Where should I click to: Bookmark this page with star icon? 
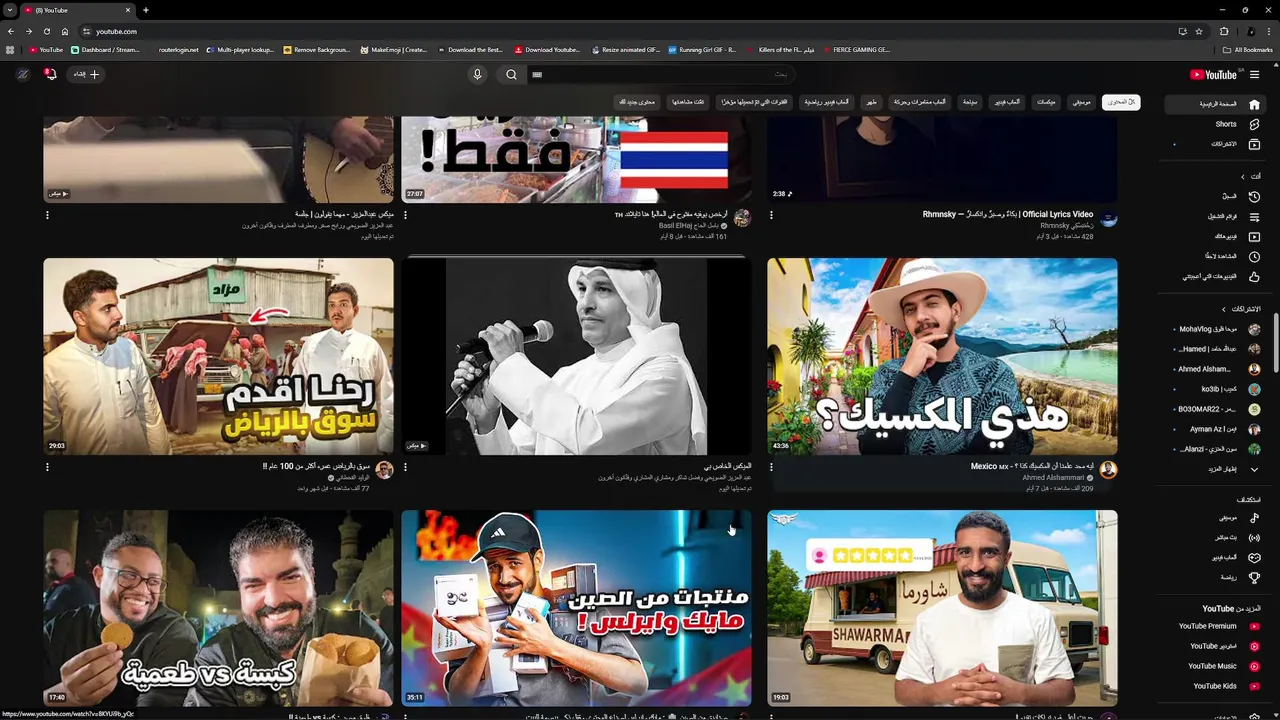1199,31
